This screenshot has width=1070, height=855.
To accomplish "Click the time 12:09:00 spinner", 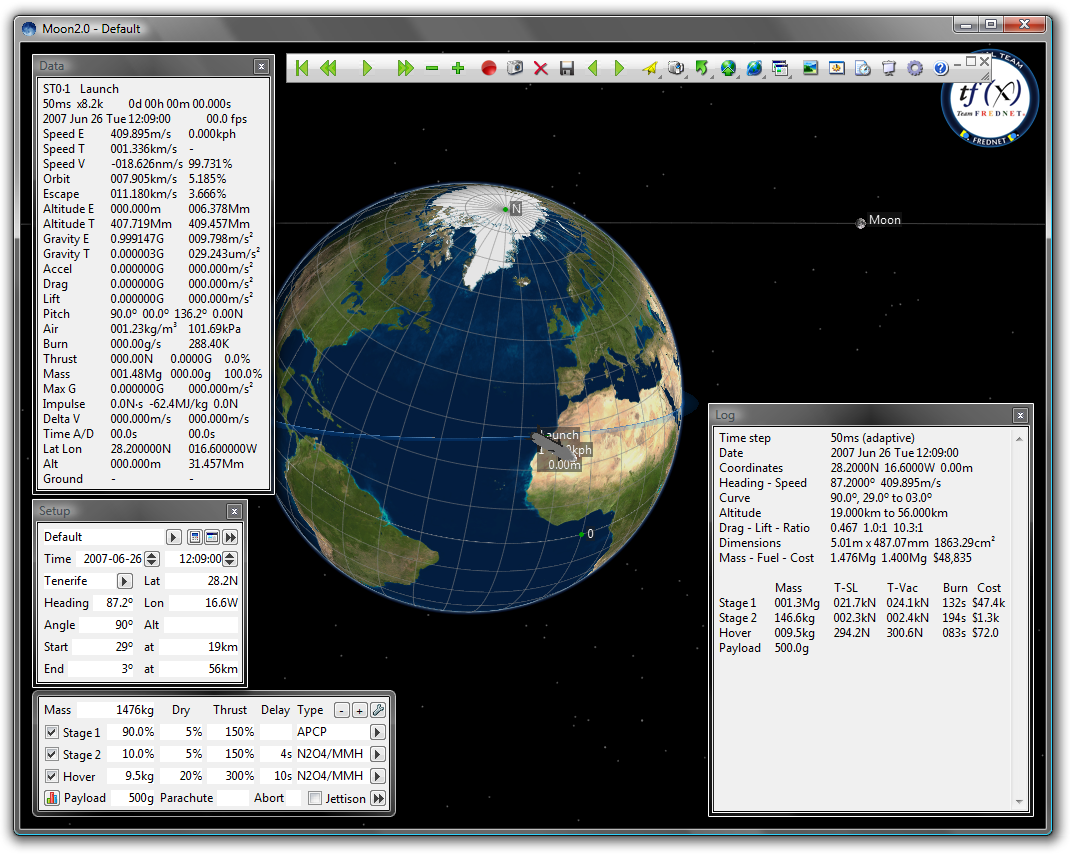I will click(230, 559).
